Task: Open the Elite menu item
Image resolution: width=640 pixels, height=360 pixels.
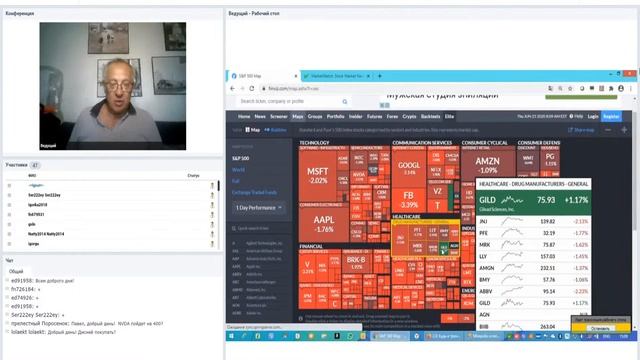Action: [449, 116]
